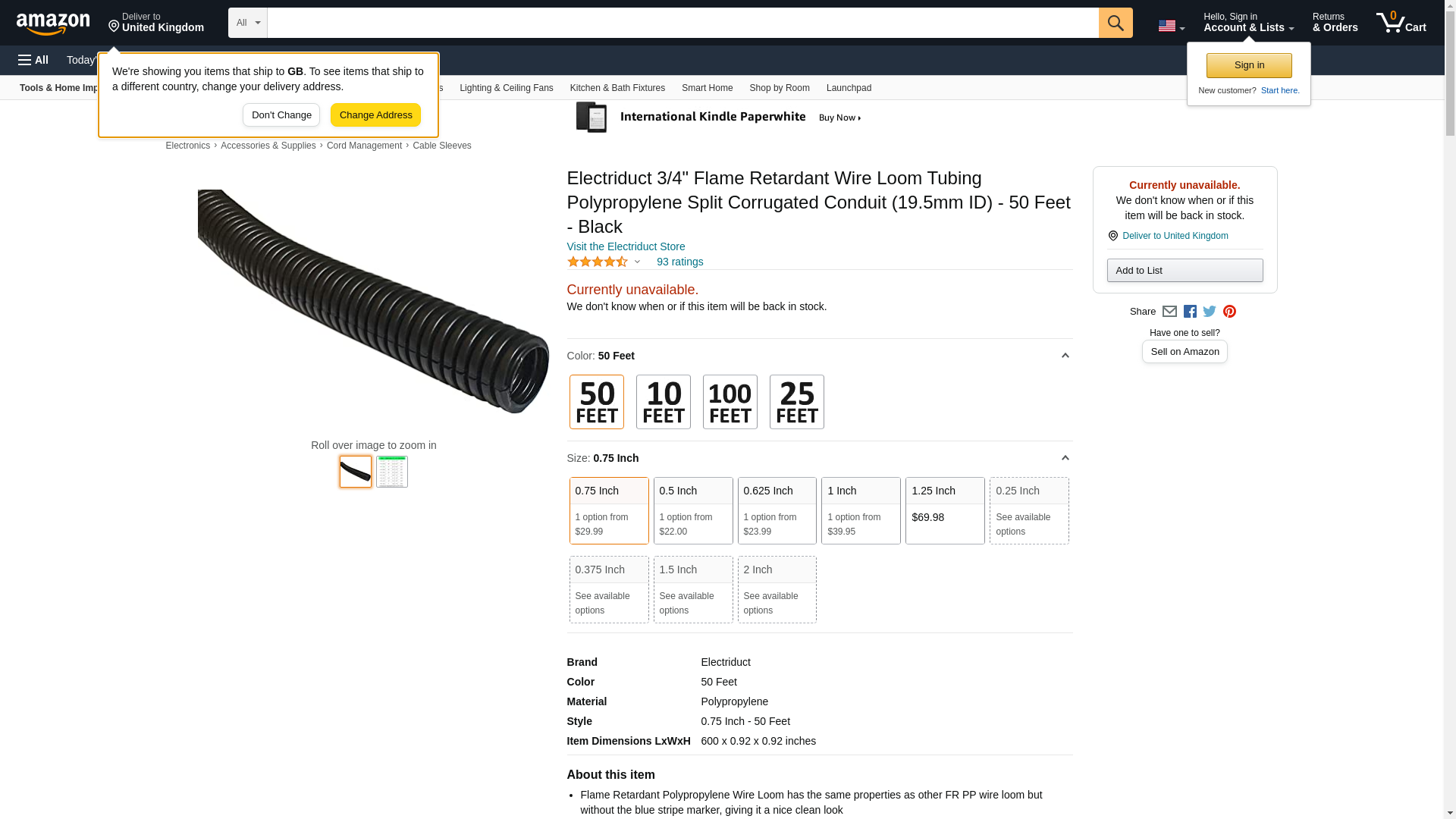This screenshot has height=819, width=1456.
Task: View the specifications chart thumbnail
Action: tap(391, 472)
